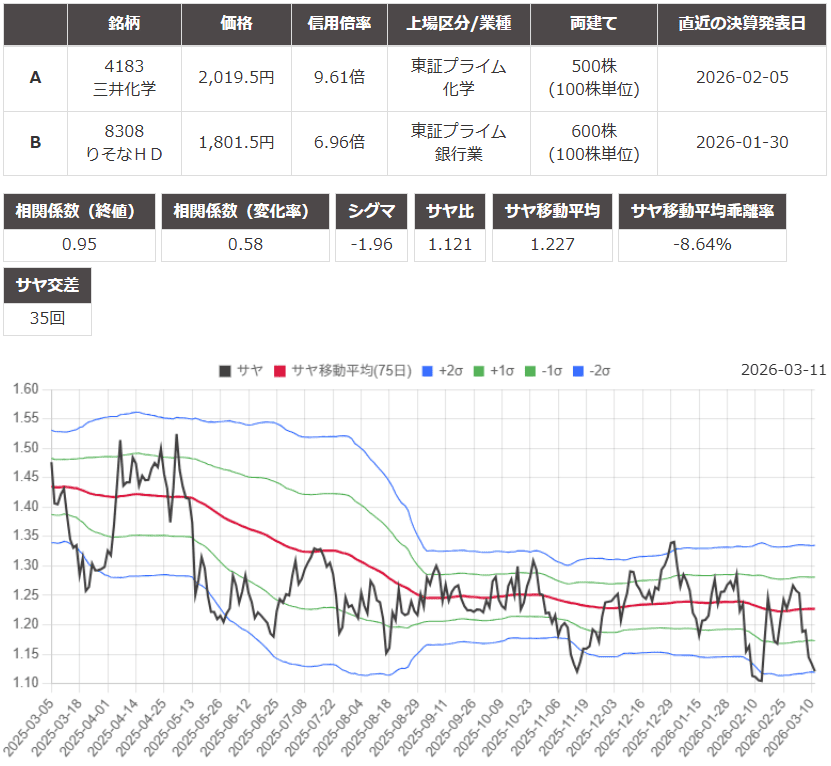
Task: Hide the サヤ移動平均(75日) line via legend
Action: pyautogui.click(x=339, y=371)
